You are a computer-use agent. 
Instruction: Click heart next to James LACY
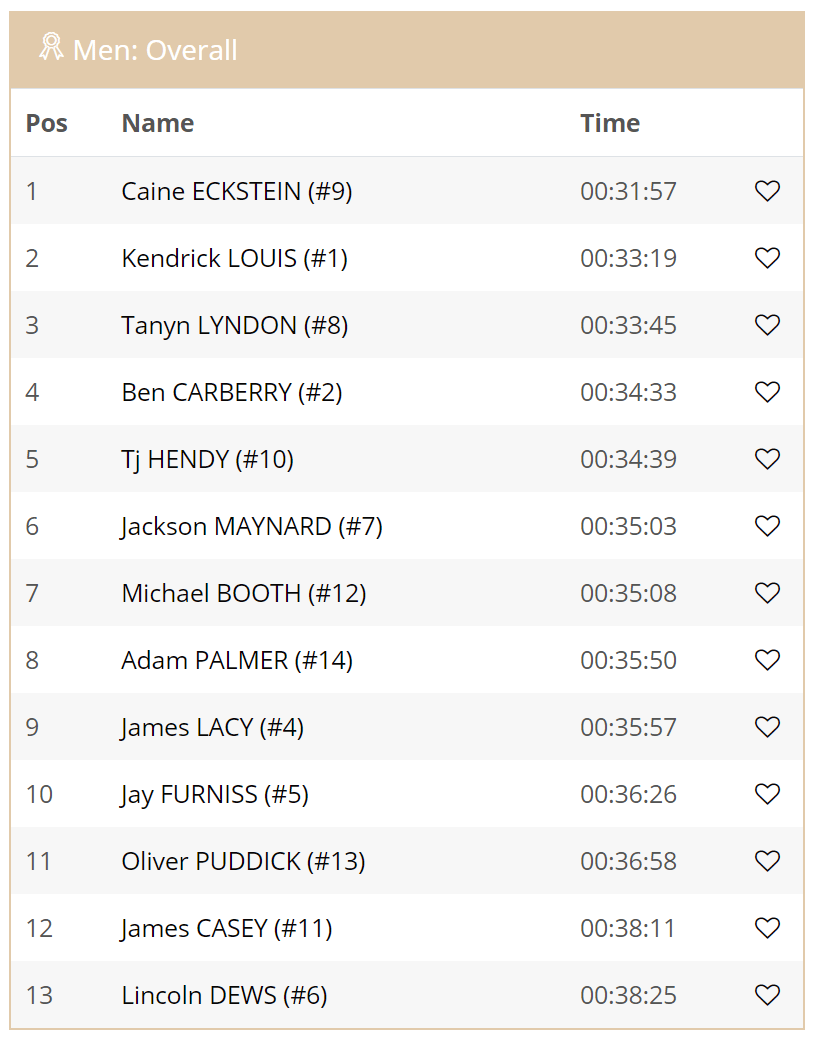coord(767,727)
